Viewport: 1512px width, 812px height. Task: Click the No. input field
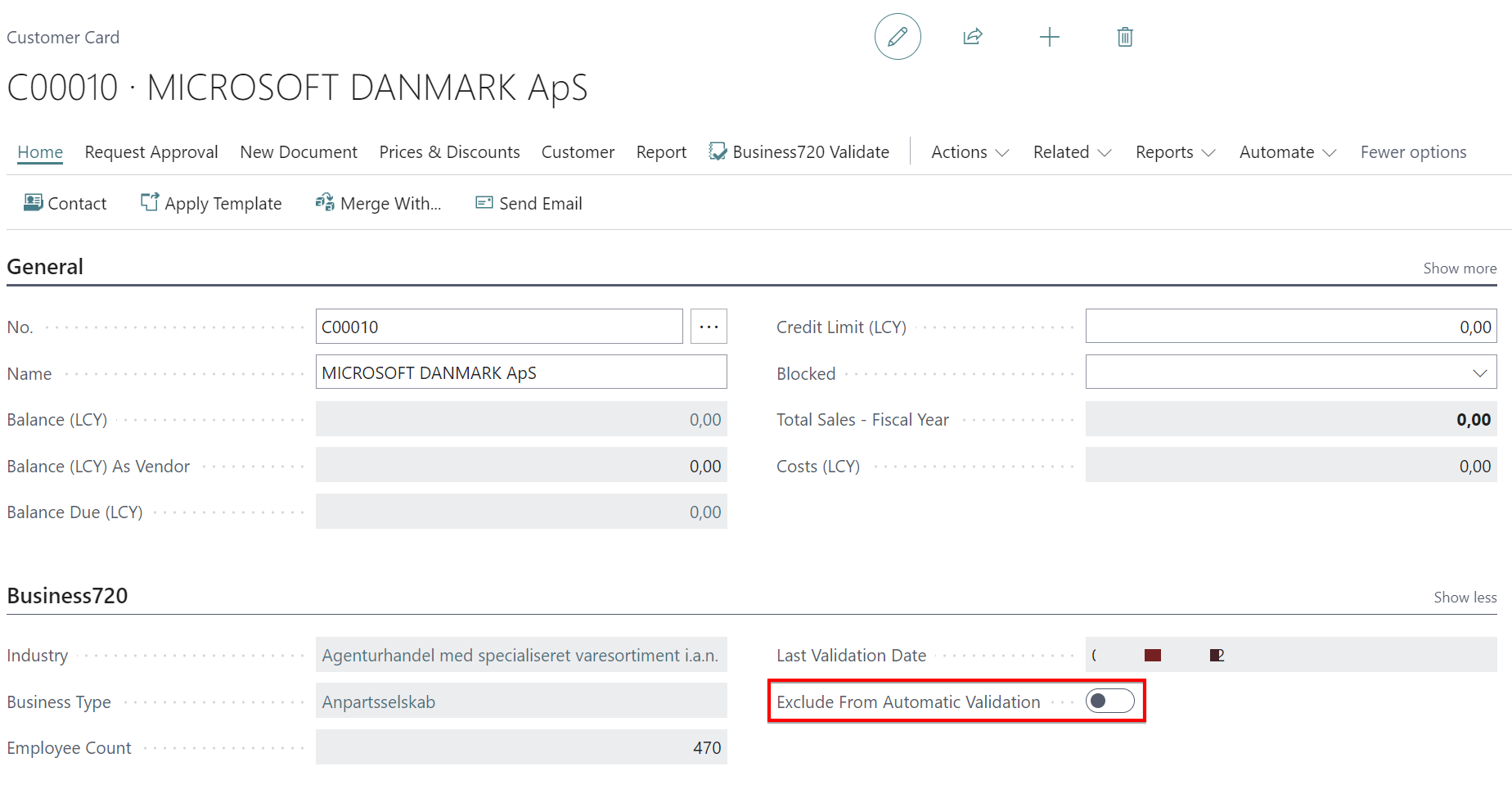499,327
